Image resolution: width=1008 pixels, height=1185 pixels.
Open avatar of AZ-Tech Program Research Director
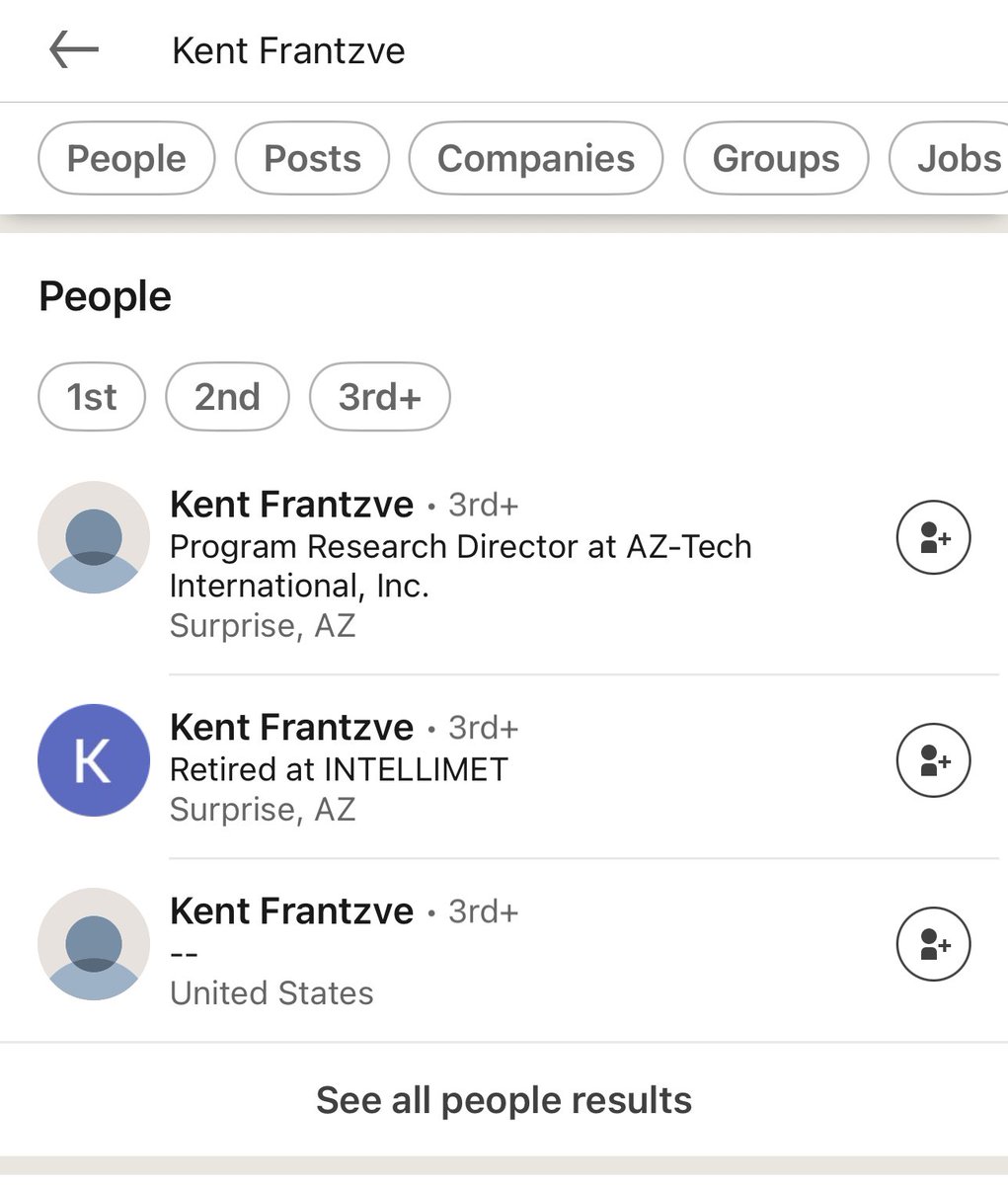94,537
